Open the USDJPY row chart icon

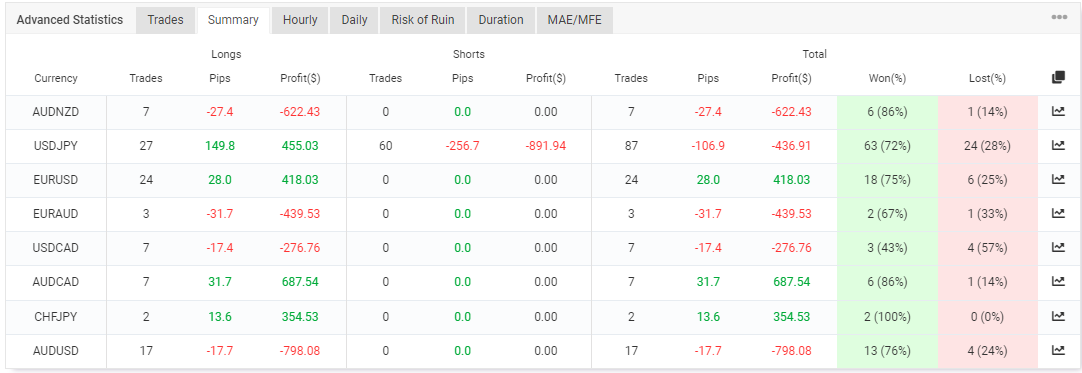[x=1058, y=145]
